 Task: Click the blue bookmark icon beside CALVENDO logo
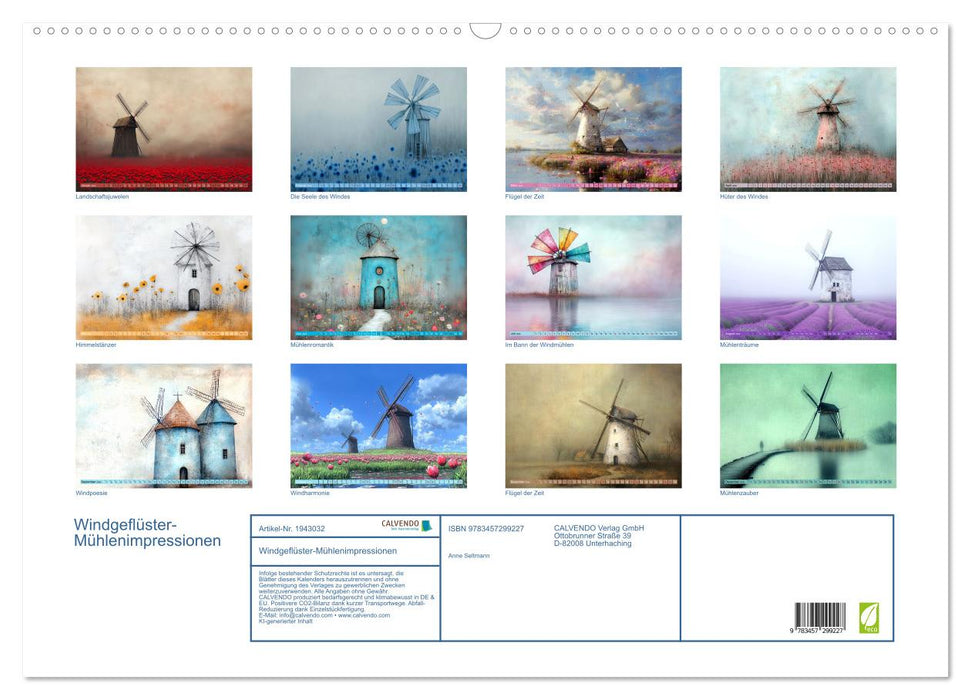pyautogui.click(x=425, y=523)
